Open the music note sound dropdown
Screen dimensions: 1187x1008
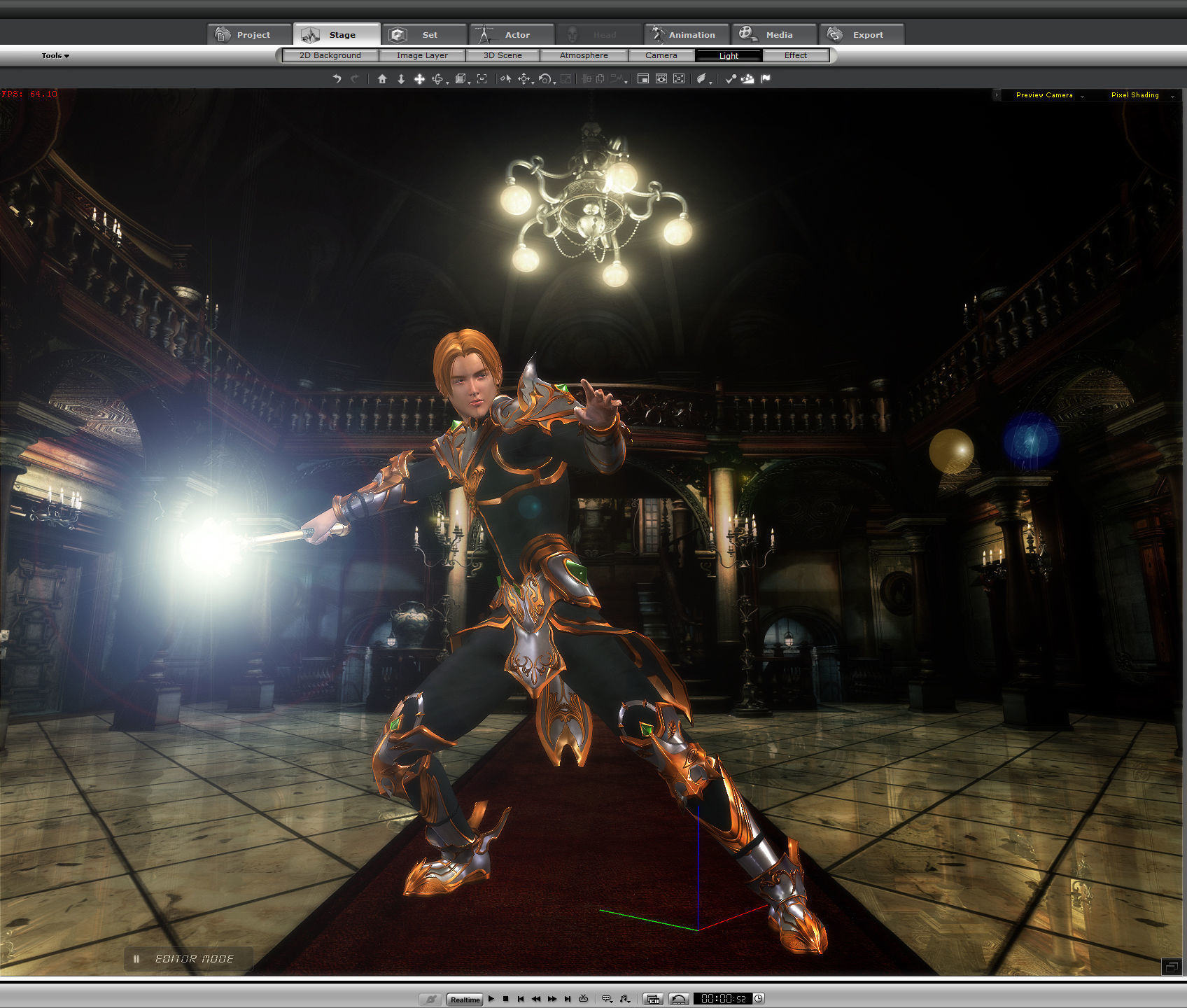625,999
